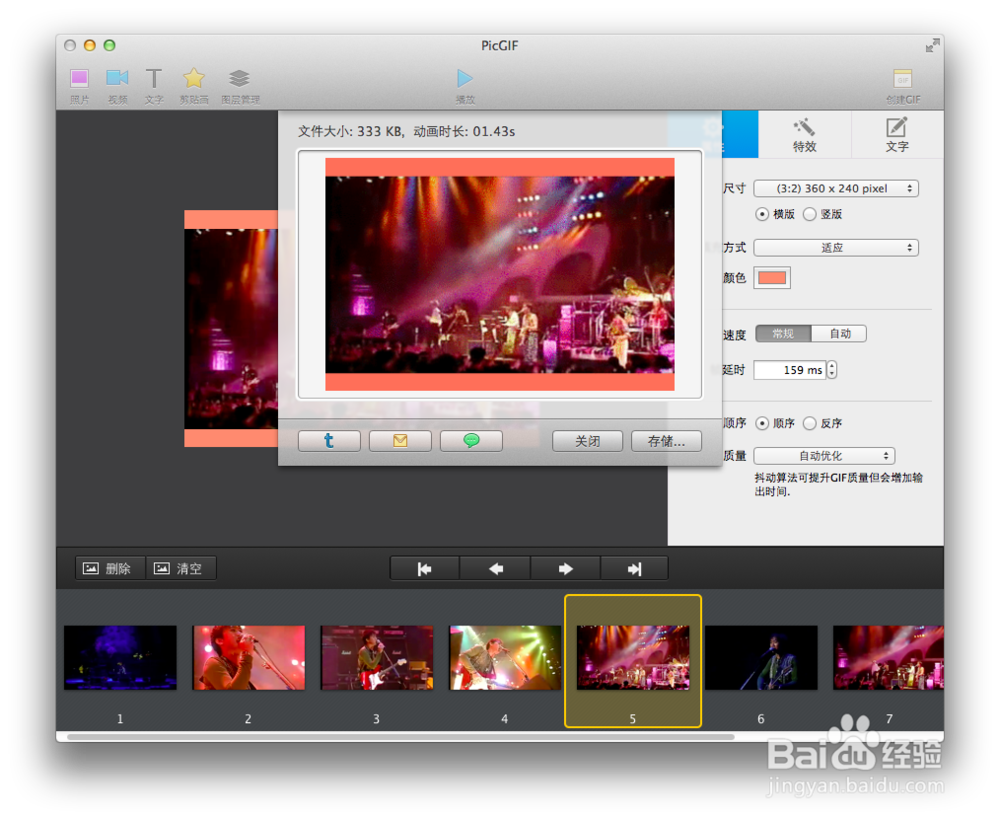1000x820 pixels.
Task: Jump to the first frame
Action: (425, 568)
